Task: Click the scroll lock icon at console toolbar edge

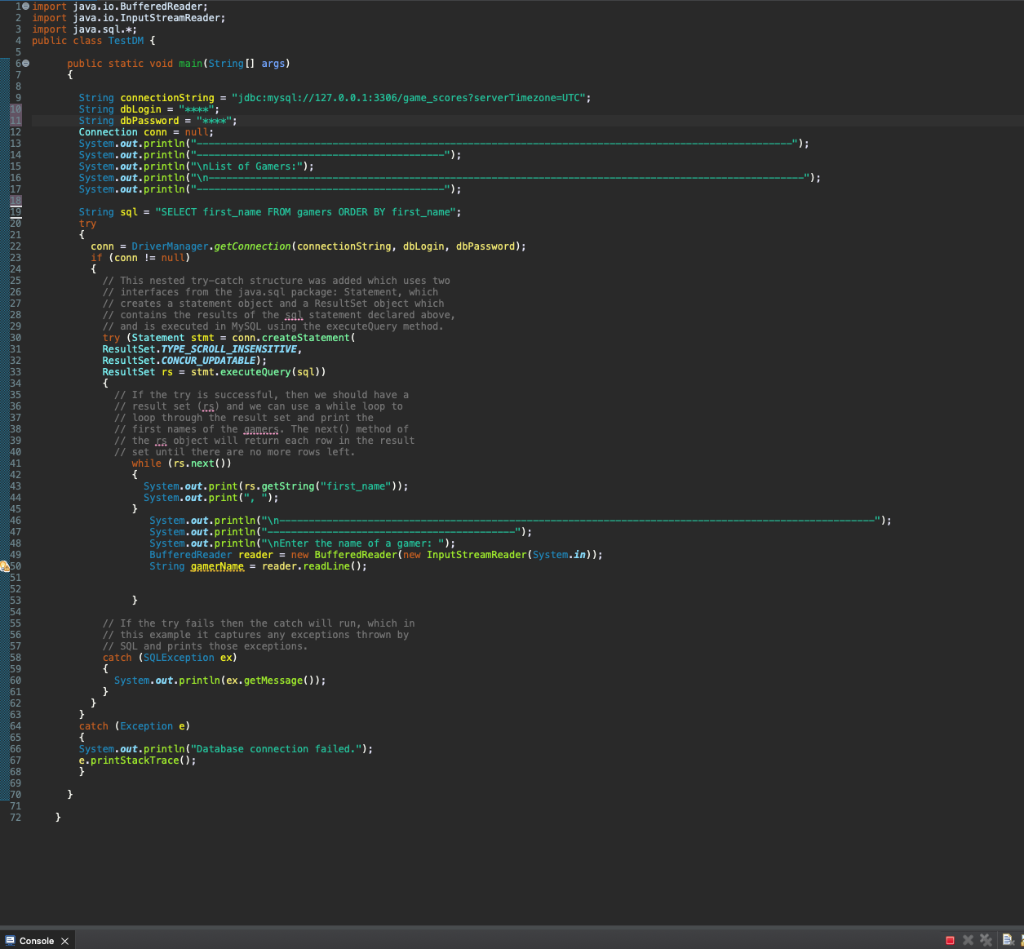Action: tap(1021, 941)
